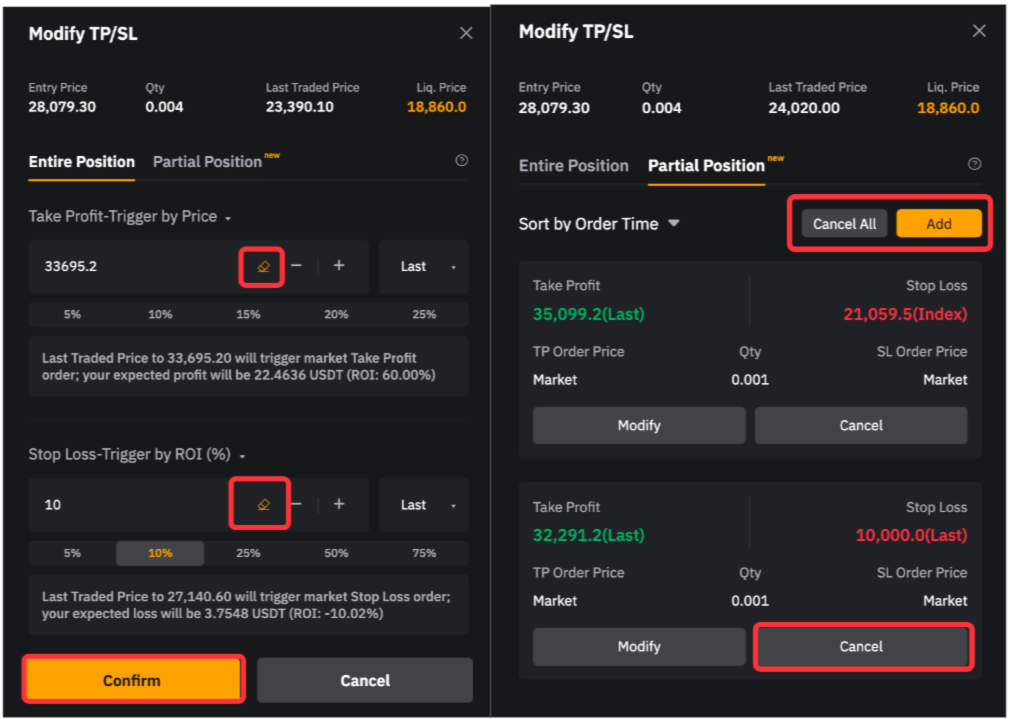
Task: Click Add to create a new partial order
Action: click(x=939, y=224)
